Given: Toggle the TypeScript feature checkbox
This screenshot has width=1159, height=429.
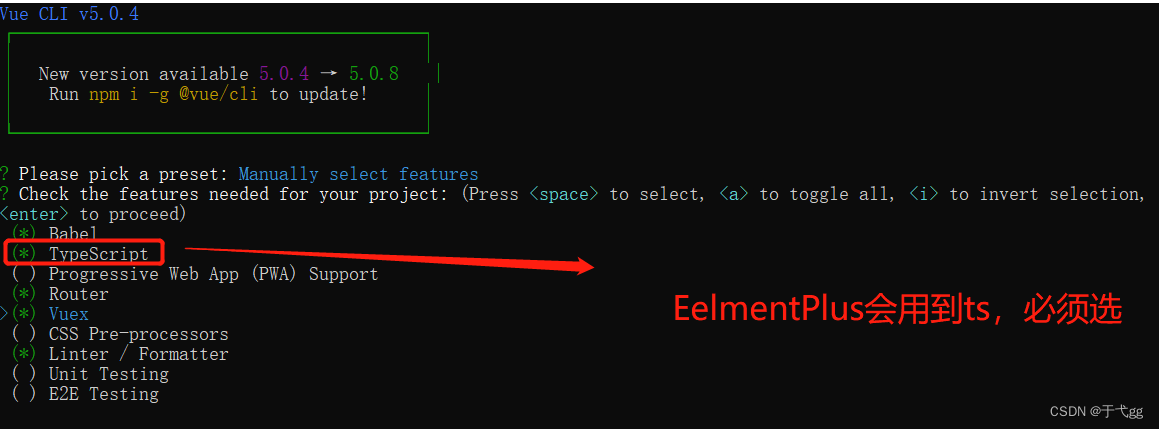Looking at the screenshot, I should point(24,254).
